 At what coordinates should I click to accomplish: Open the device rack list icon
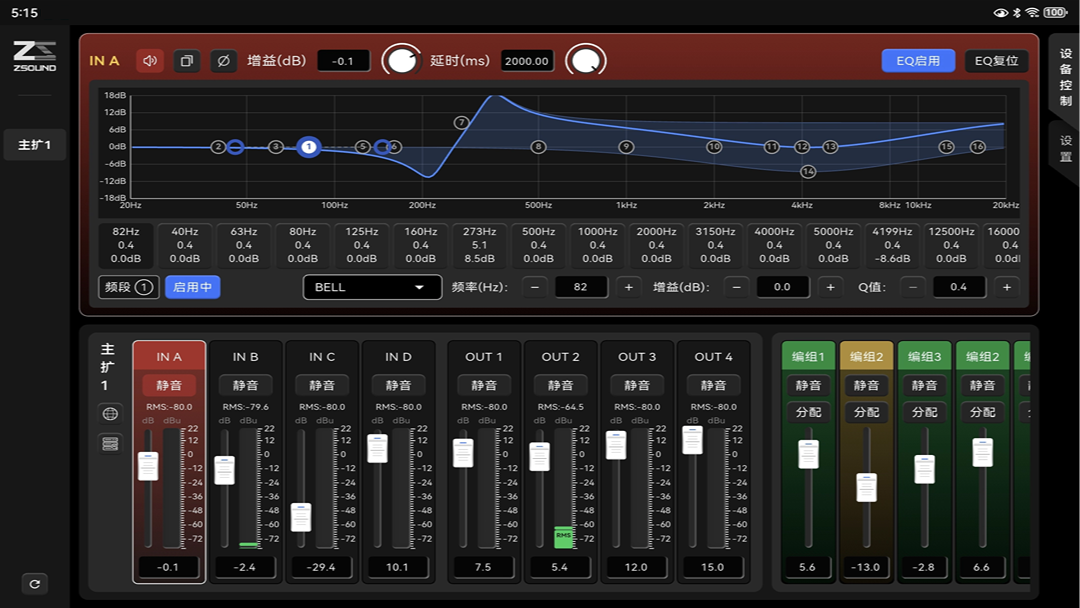pyautogui.click(x=111, y=443)
